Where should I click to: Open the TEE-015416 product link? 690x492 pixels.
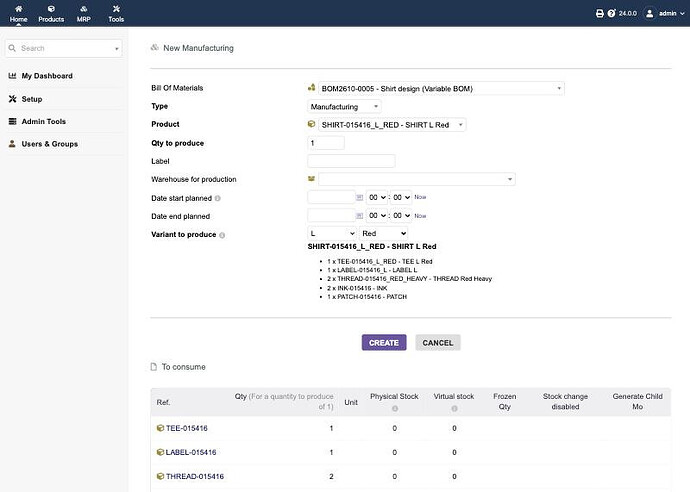(x=187, y=428)
